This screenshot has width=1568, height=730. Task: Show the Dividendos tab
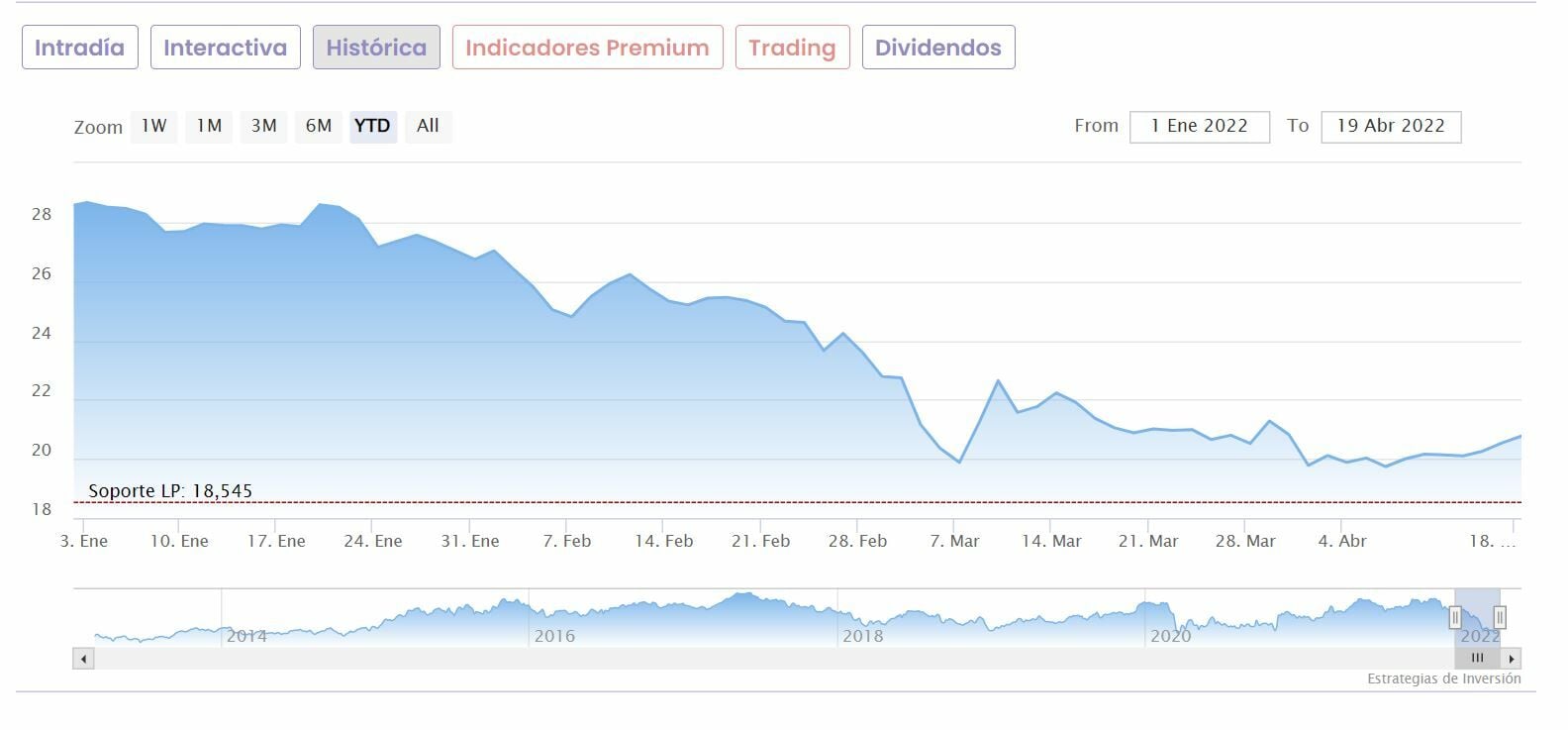(937, 48)
